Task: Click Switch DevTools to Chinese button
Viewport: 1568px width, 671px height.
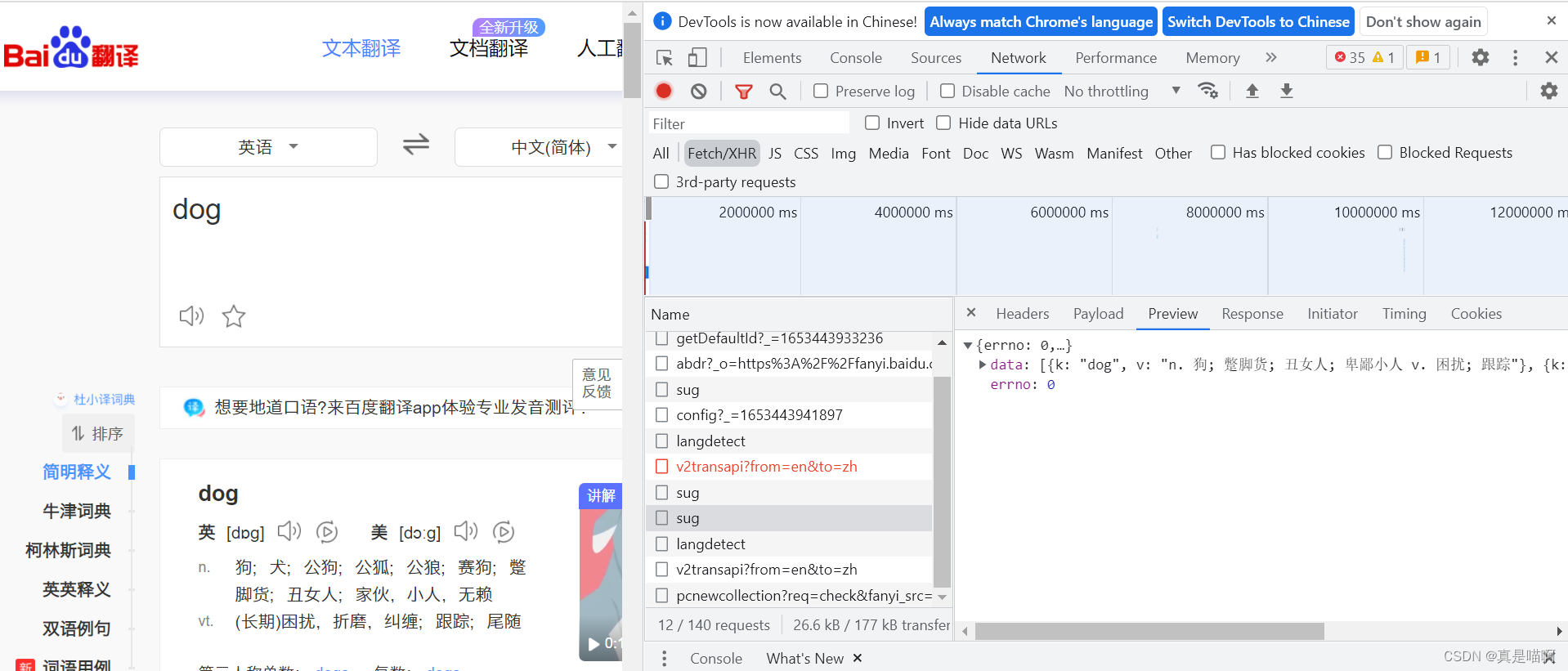Action: 1258,22
